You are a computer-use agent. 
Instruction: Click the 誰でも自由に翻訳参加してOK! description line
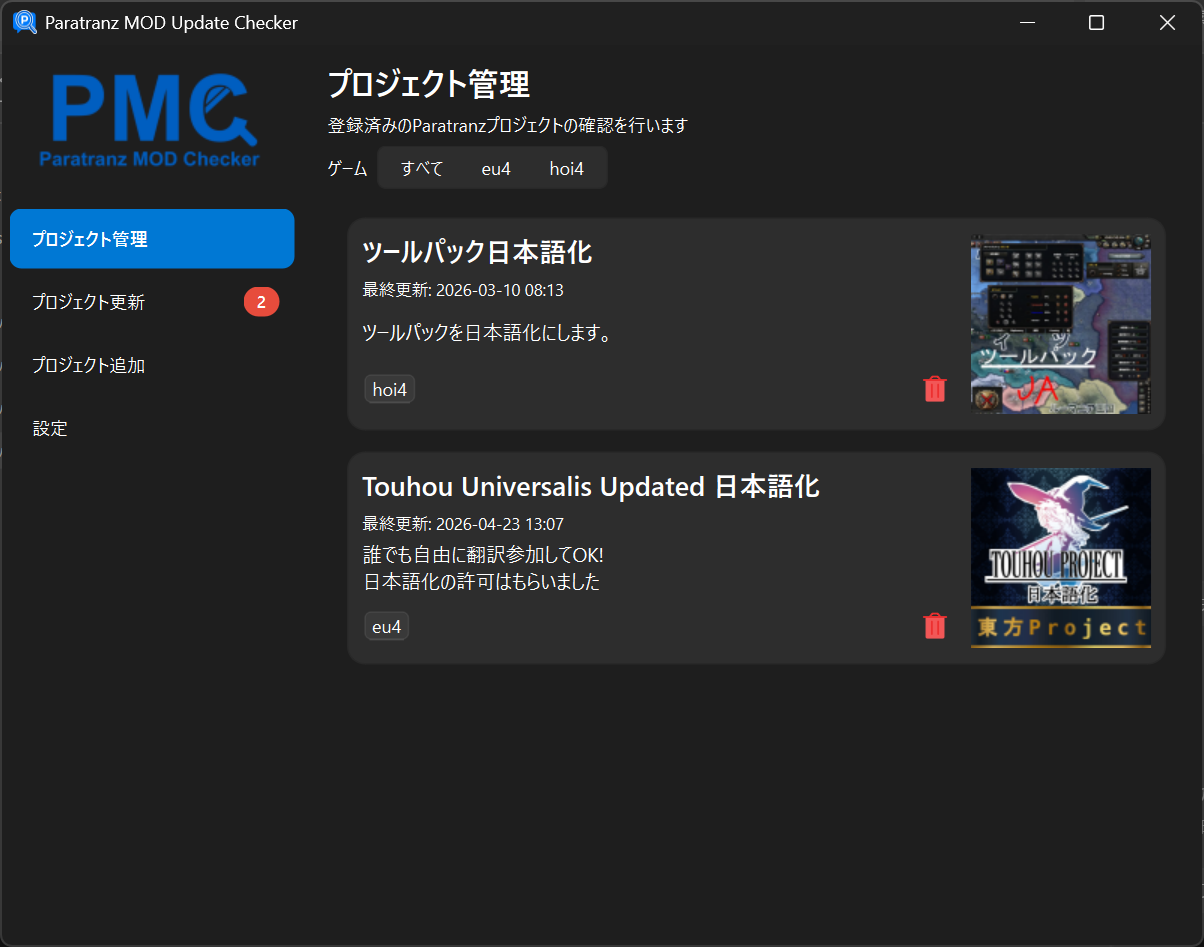[483, 555]
